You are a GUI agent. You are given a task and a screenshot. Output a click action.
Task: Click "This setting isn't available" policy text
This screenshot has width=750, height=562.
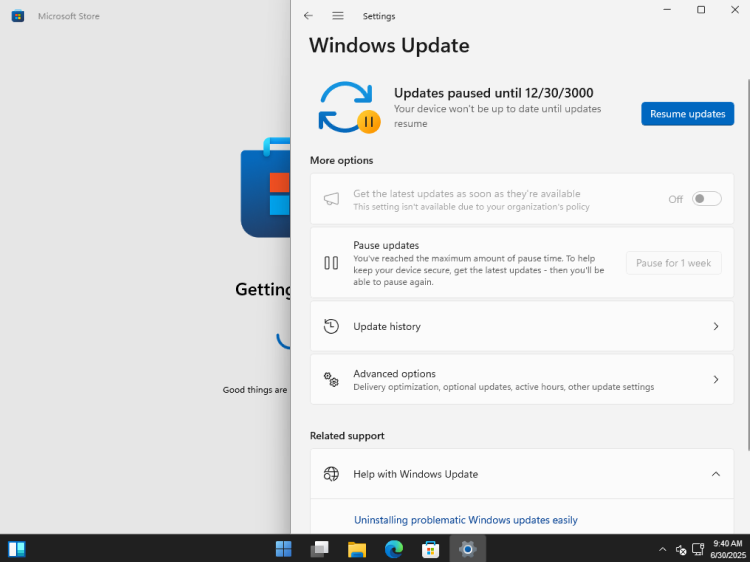(x=471, y=207)
